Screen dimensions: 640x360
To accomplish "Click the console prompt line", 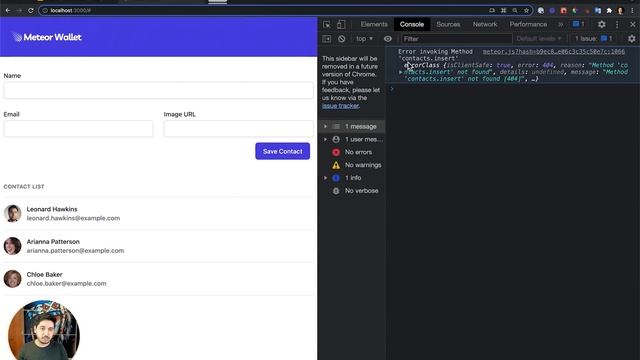I will coord(512,89).
